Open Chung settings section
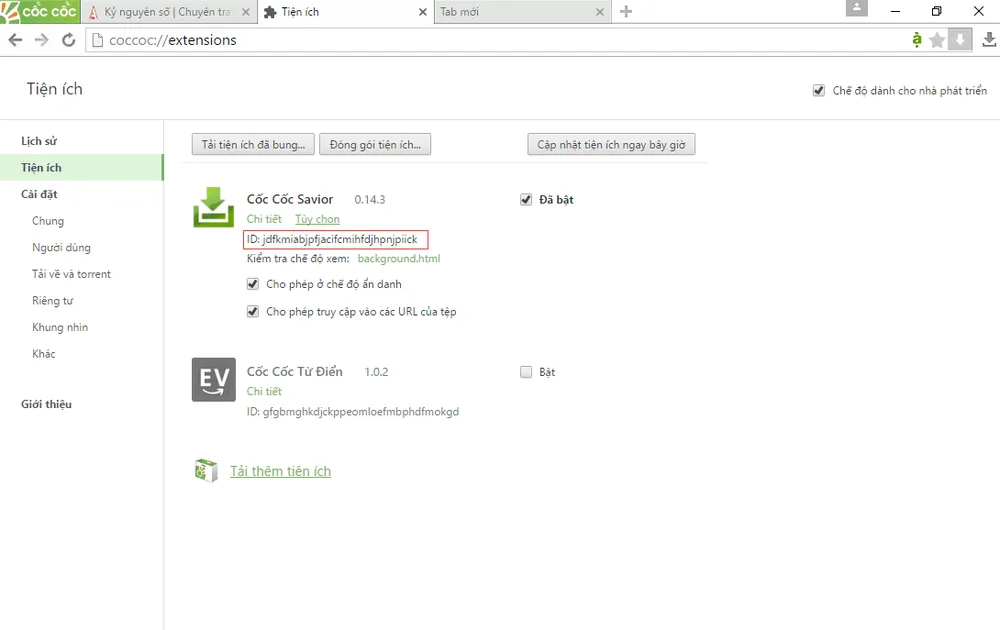The image size is (1000, 630). coord(48,221)
